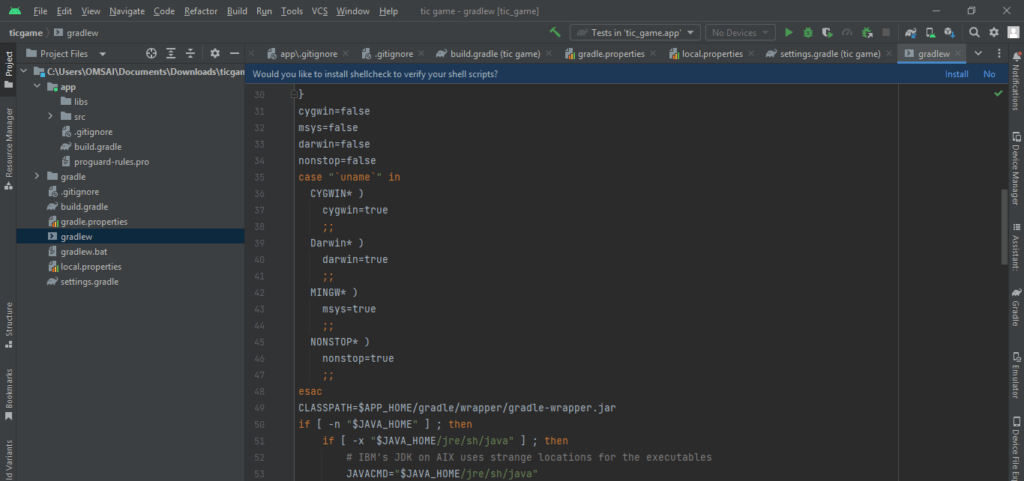Select opened file crosshair icon in Project panel
This screenshot has height=481, width=1024.
[x=151, y=53]
